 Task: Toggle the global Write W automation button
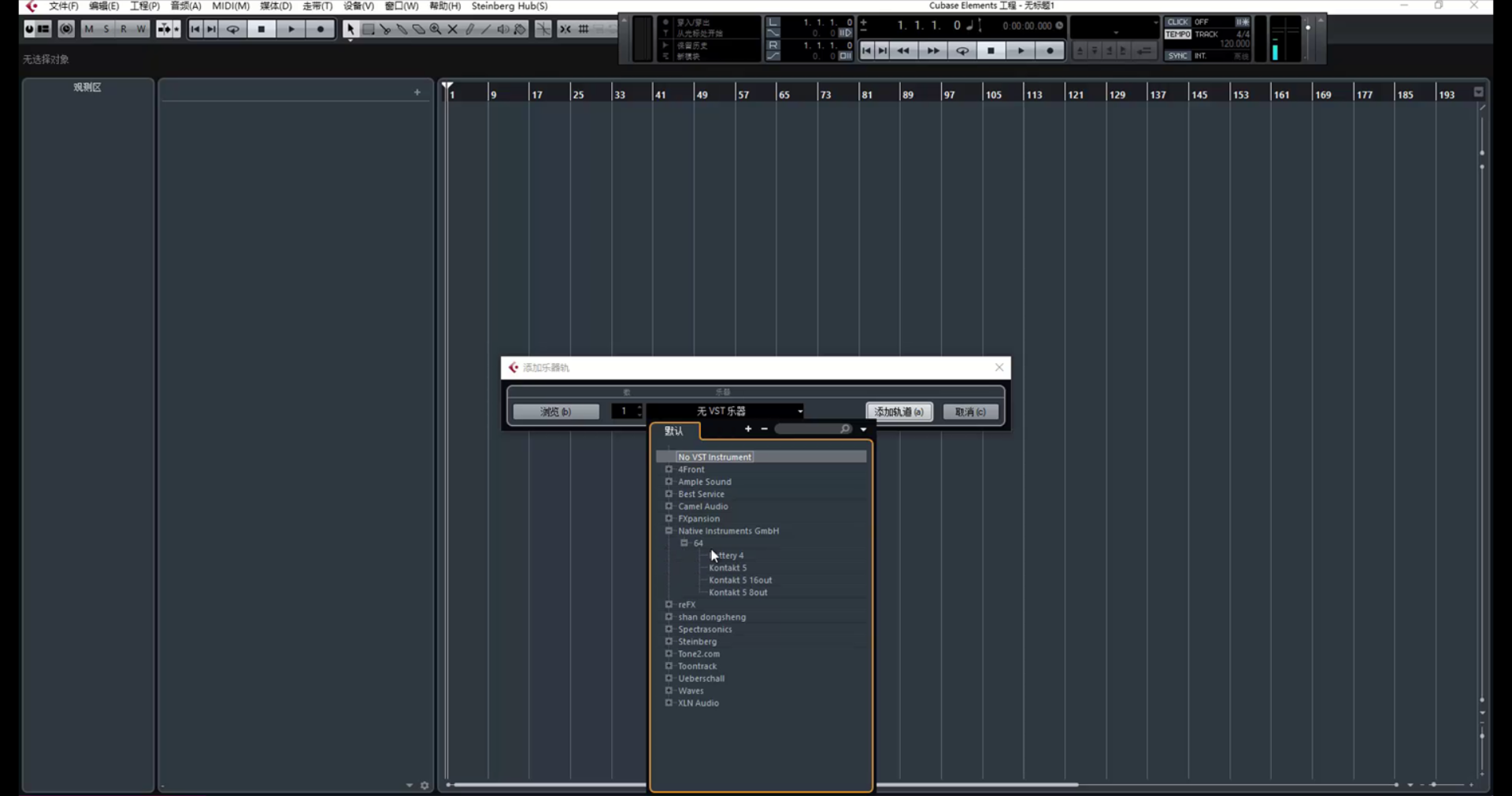pyautogui.click(x=141, y=29)
